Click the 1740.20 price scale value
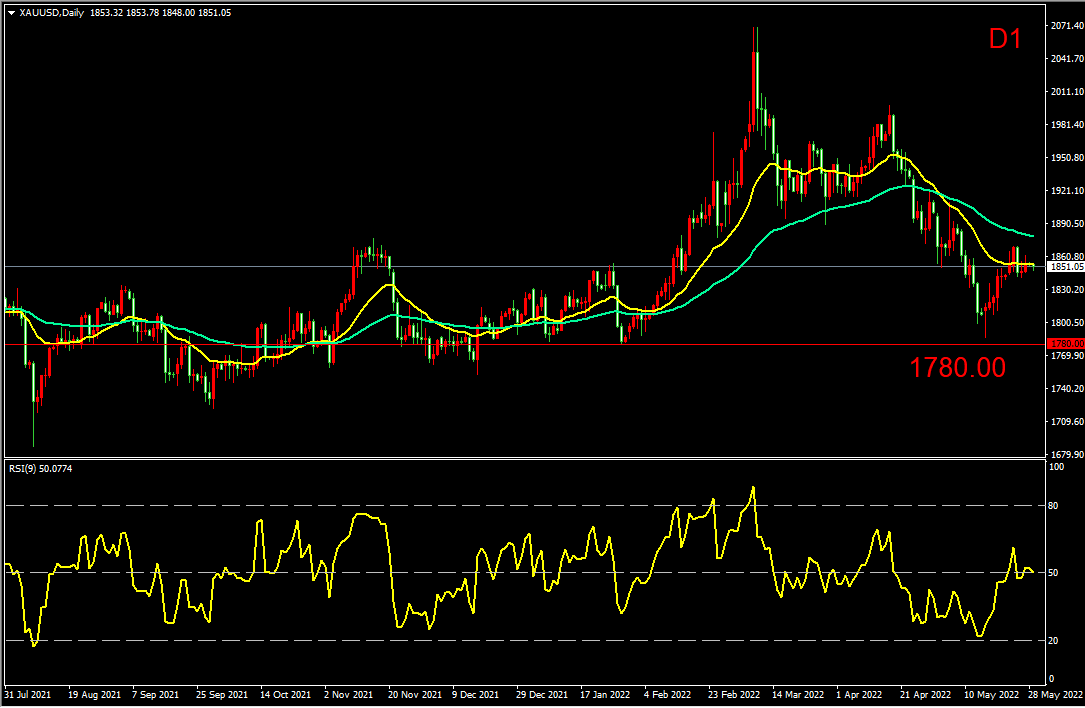 coord(1067,388)
